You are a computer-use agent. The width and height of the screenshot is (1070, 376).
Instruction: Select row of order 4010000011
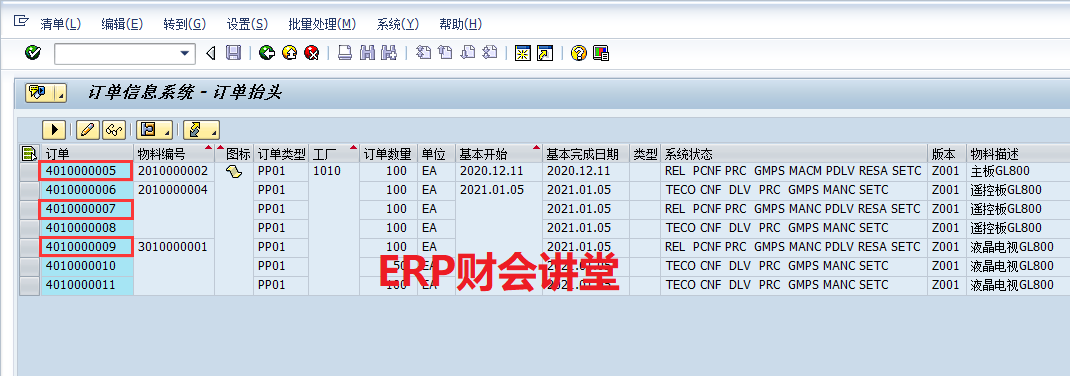29,285
